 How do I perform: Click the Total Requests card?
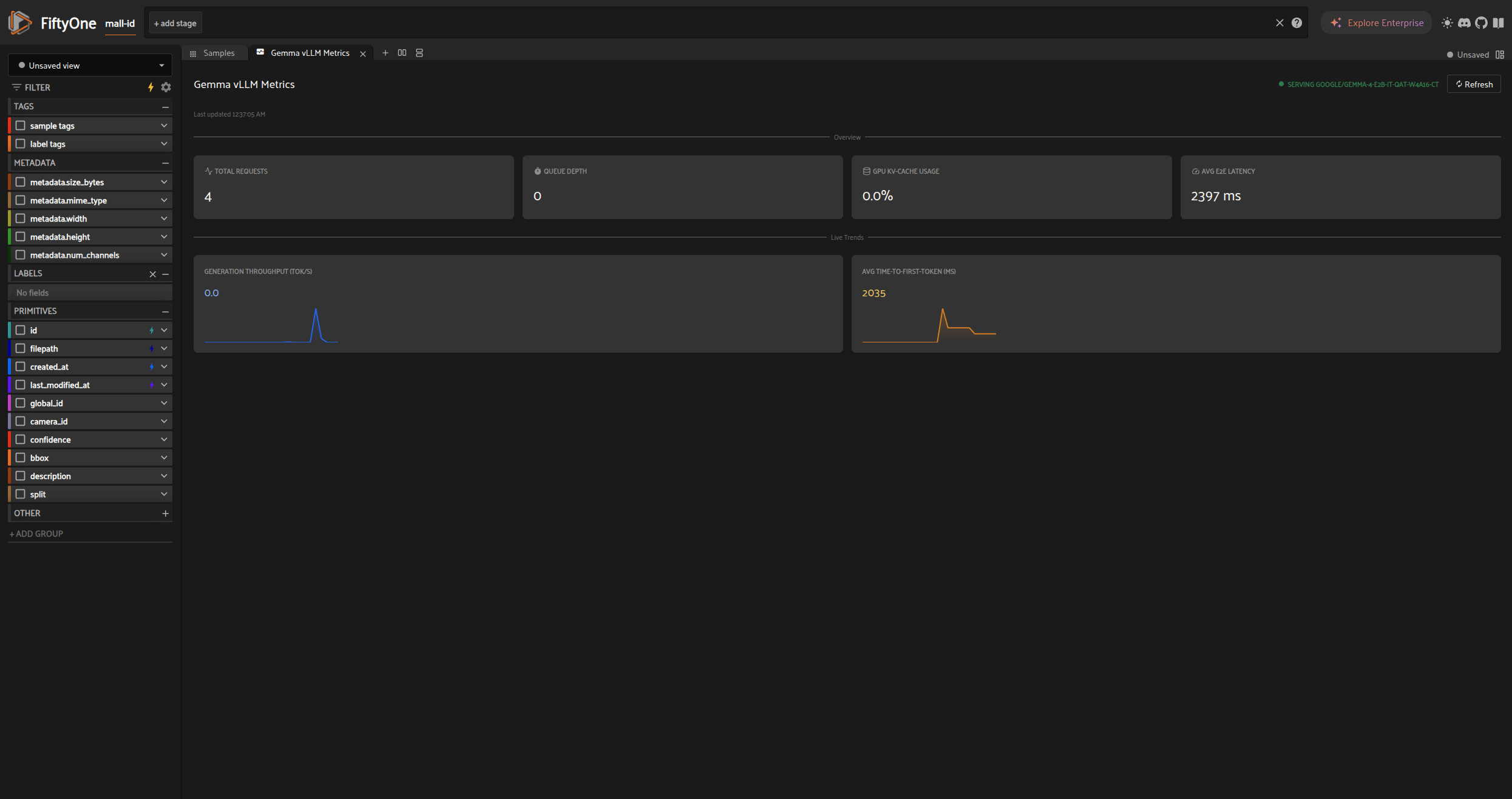click(x=353, y=187)
